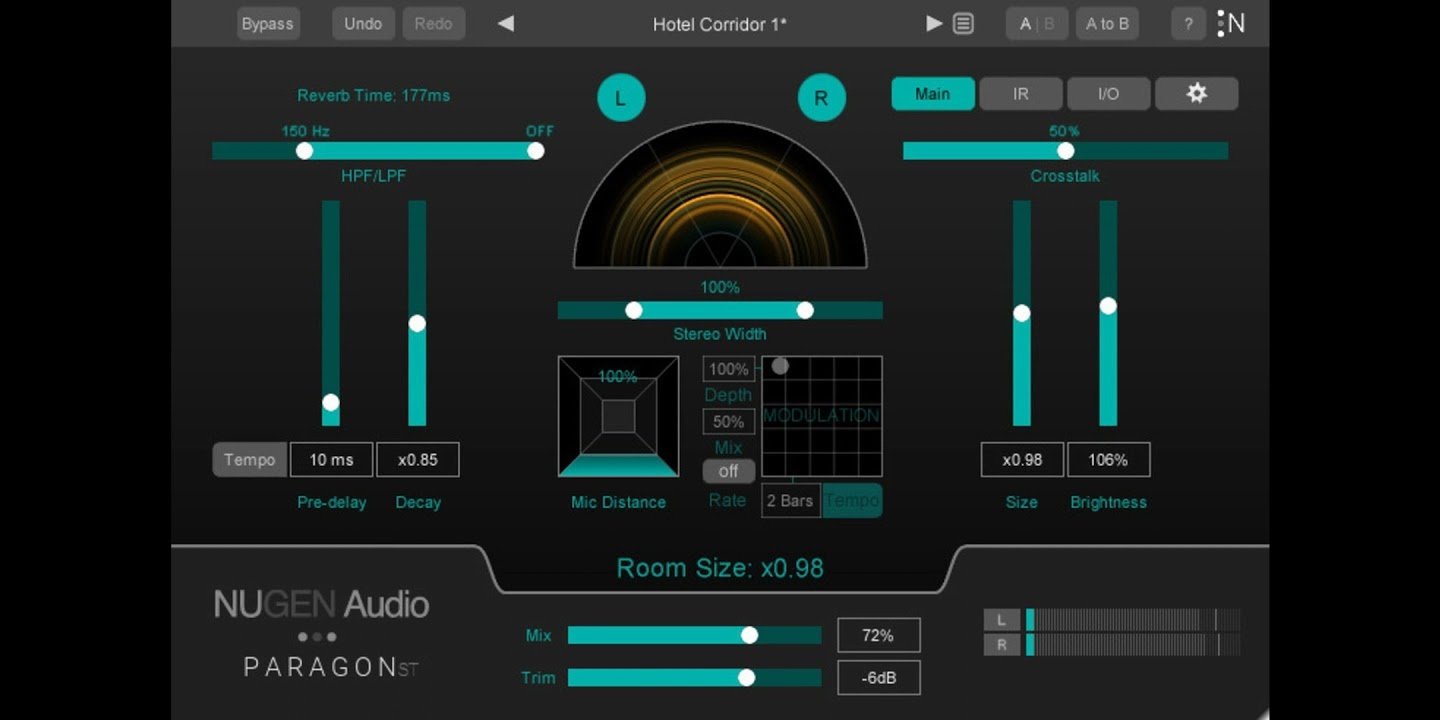Toggle the modulation off switch

(x=728, y=471)
